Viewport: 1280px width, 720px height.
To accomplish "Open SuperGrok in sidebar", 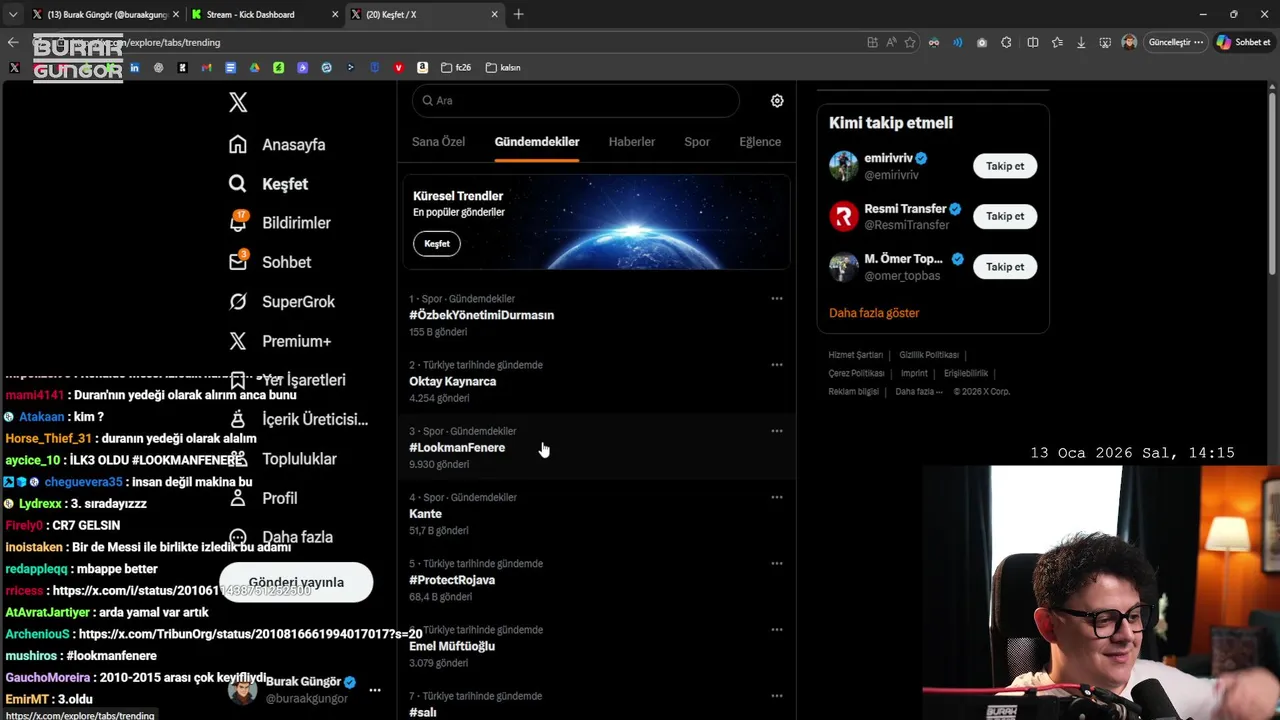I will tap(281, 302).
